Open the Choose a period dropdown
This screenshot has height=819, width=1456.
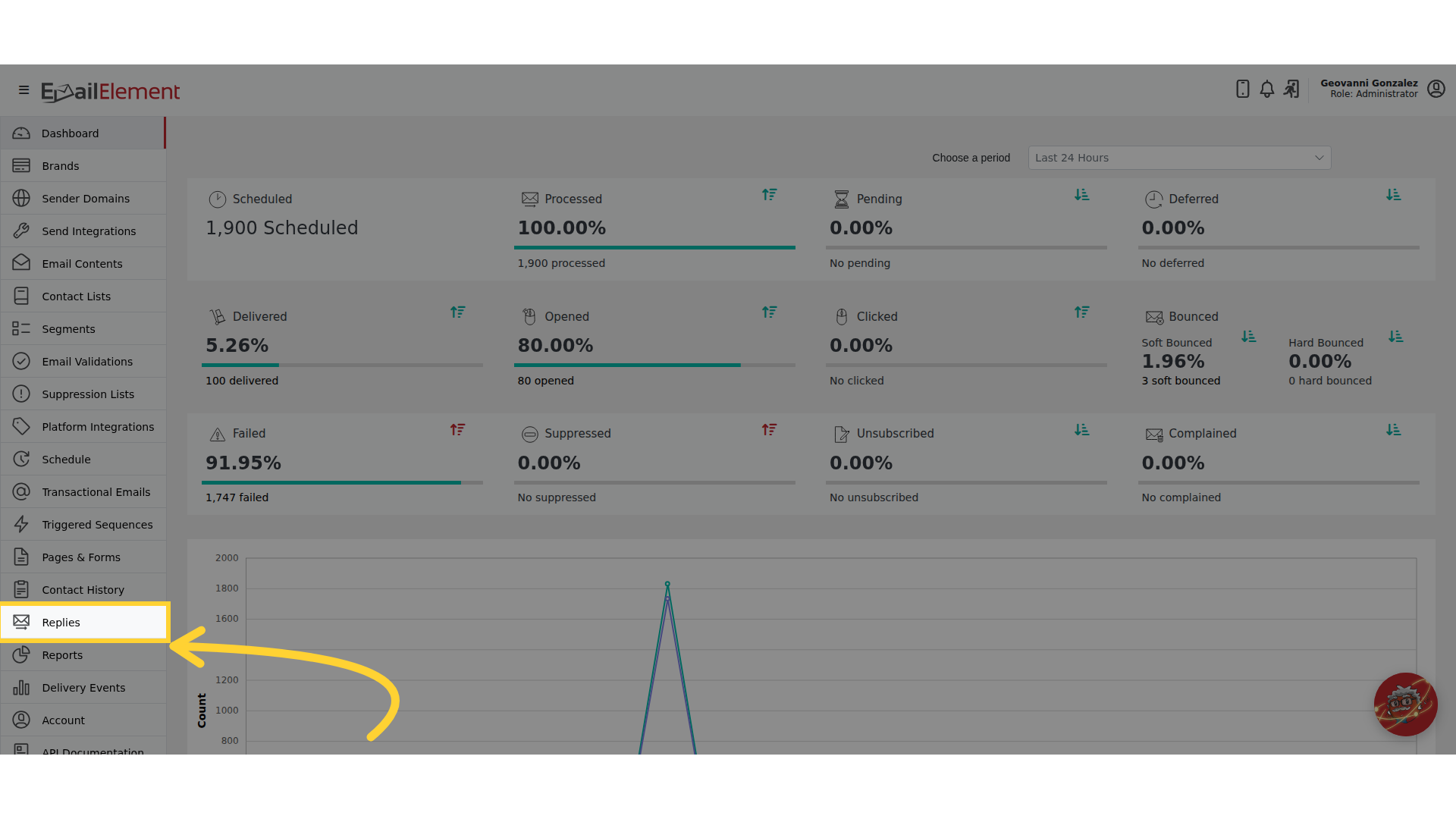(x=1179, y=158)
